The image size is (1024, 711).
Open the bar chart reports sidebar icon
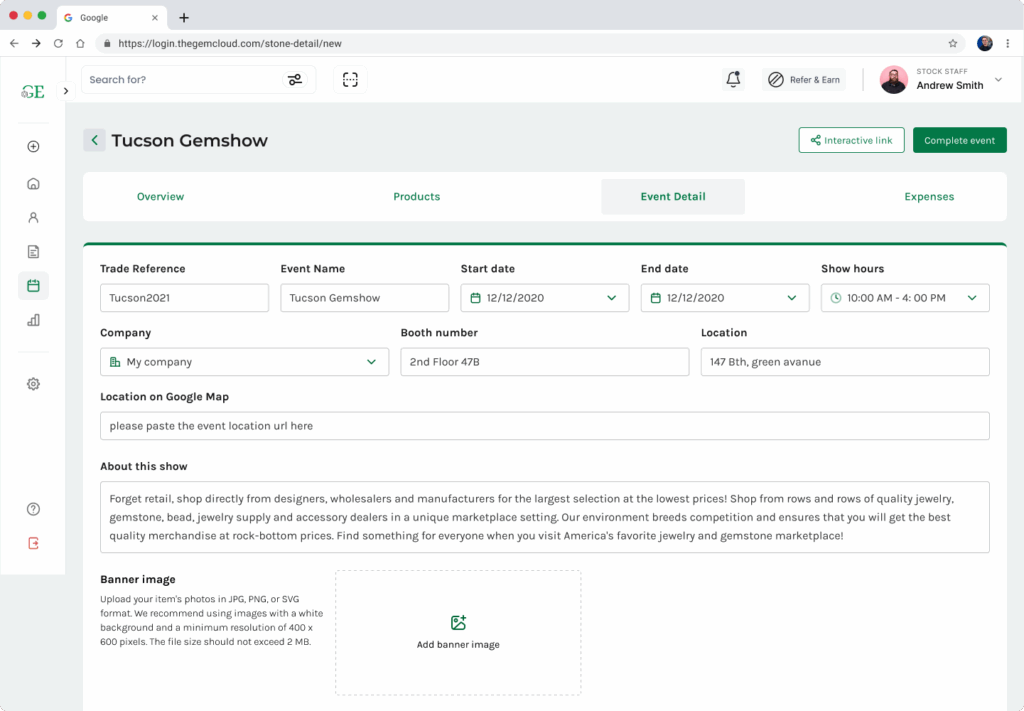pos(33,321)
